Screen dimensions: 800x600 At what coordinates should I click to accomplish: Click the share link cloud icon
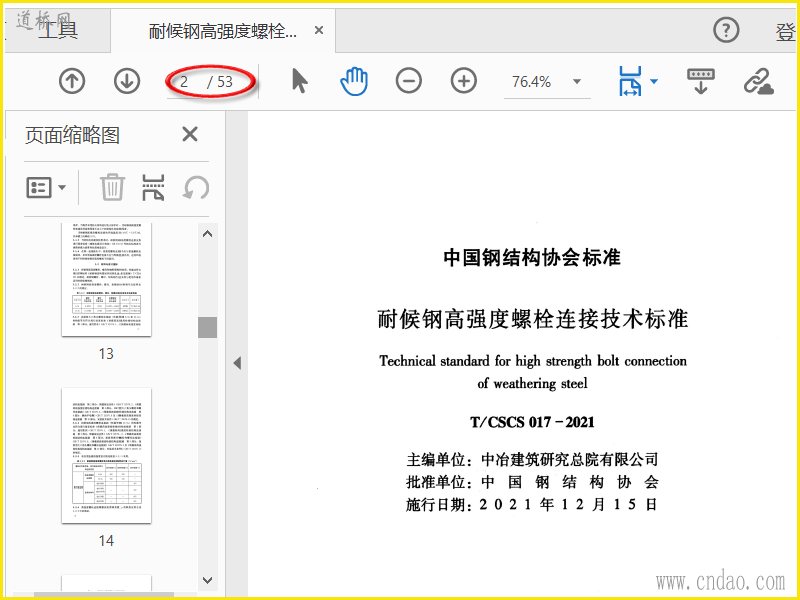point(759,81)
